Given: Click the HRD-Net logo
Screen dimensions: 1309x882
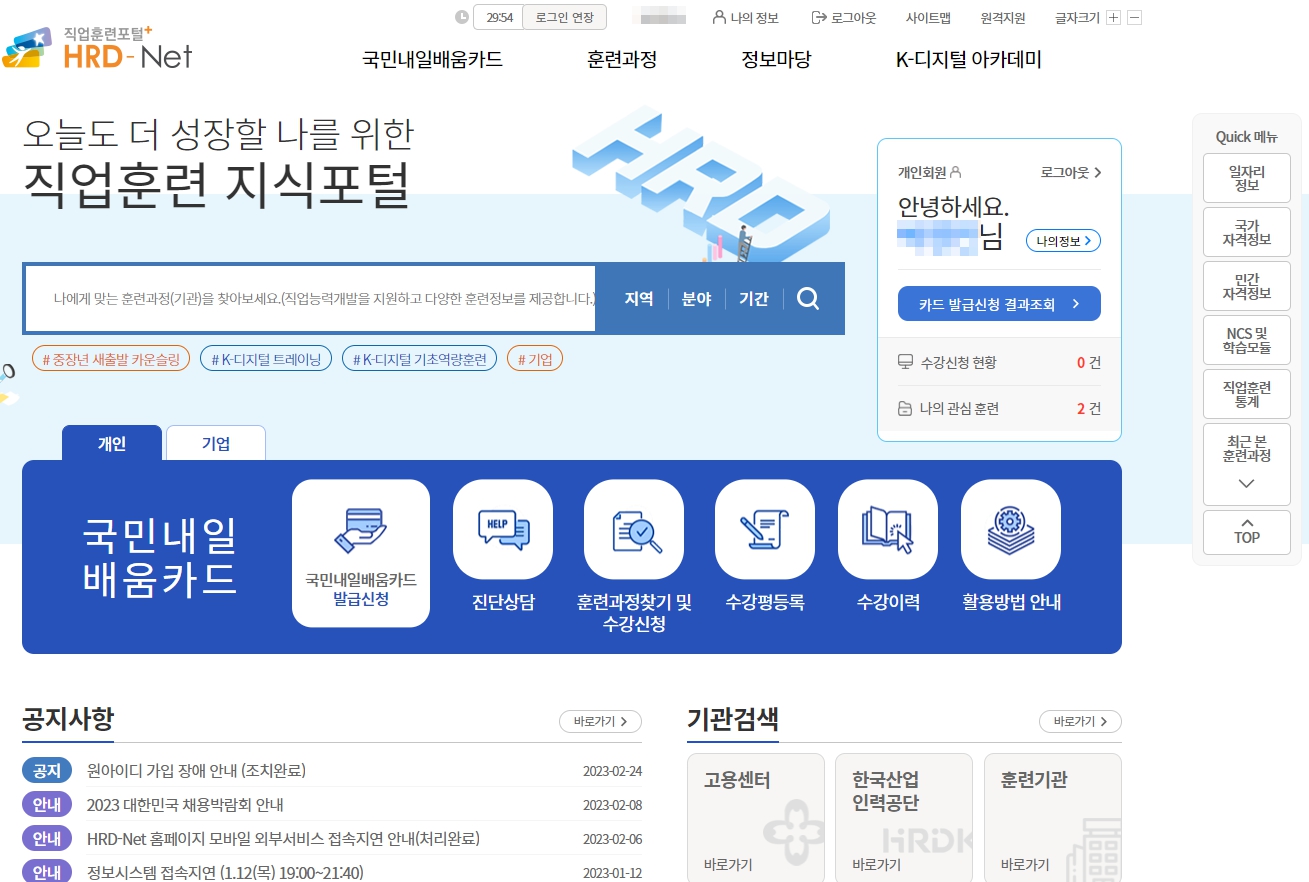Looking at the screenshot, I should pos(97,47).
